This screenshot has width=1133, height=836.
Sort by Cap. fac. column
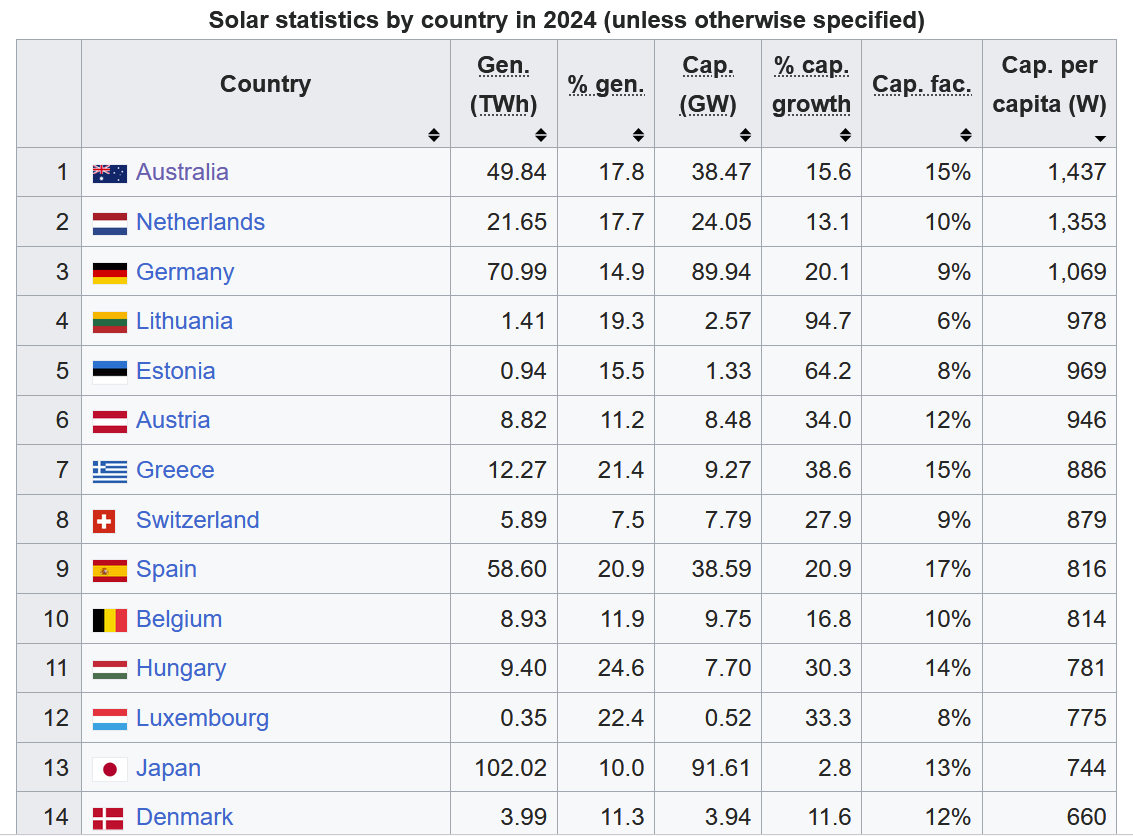coord(965,135)
